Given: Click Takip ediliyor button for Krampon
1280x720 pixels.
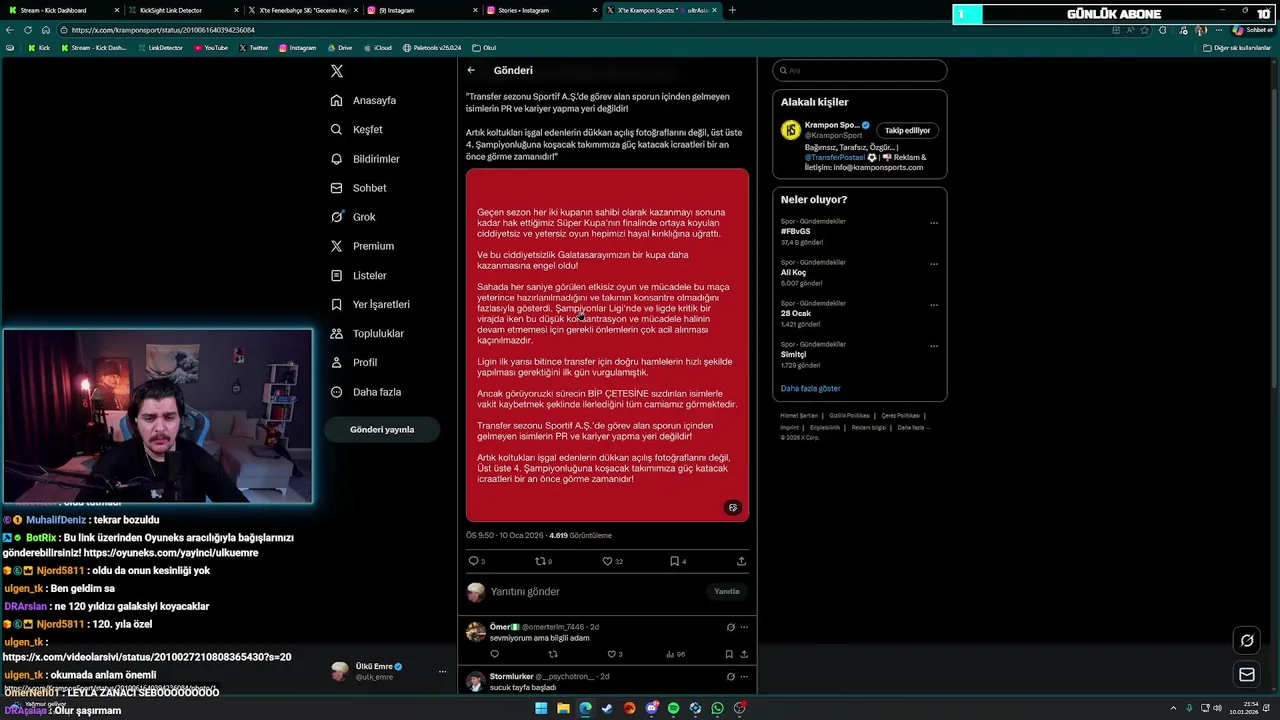Looking at the screenshot, I should pos(908,130).
